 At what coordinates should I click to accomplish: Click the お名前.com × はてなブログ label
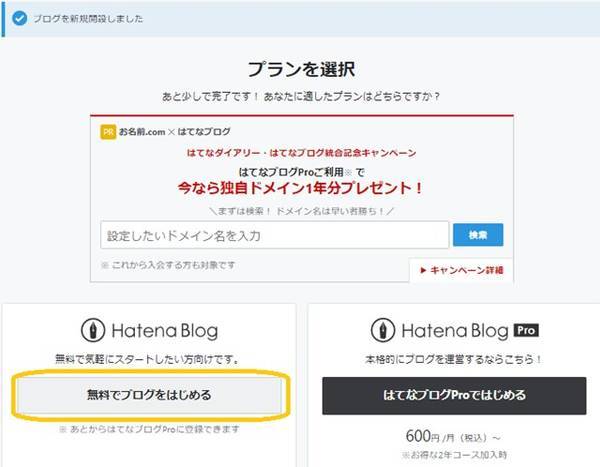point(175,132)
